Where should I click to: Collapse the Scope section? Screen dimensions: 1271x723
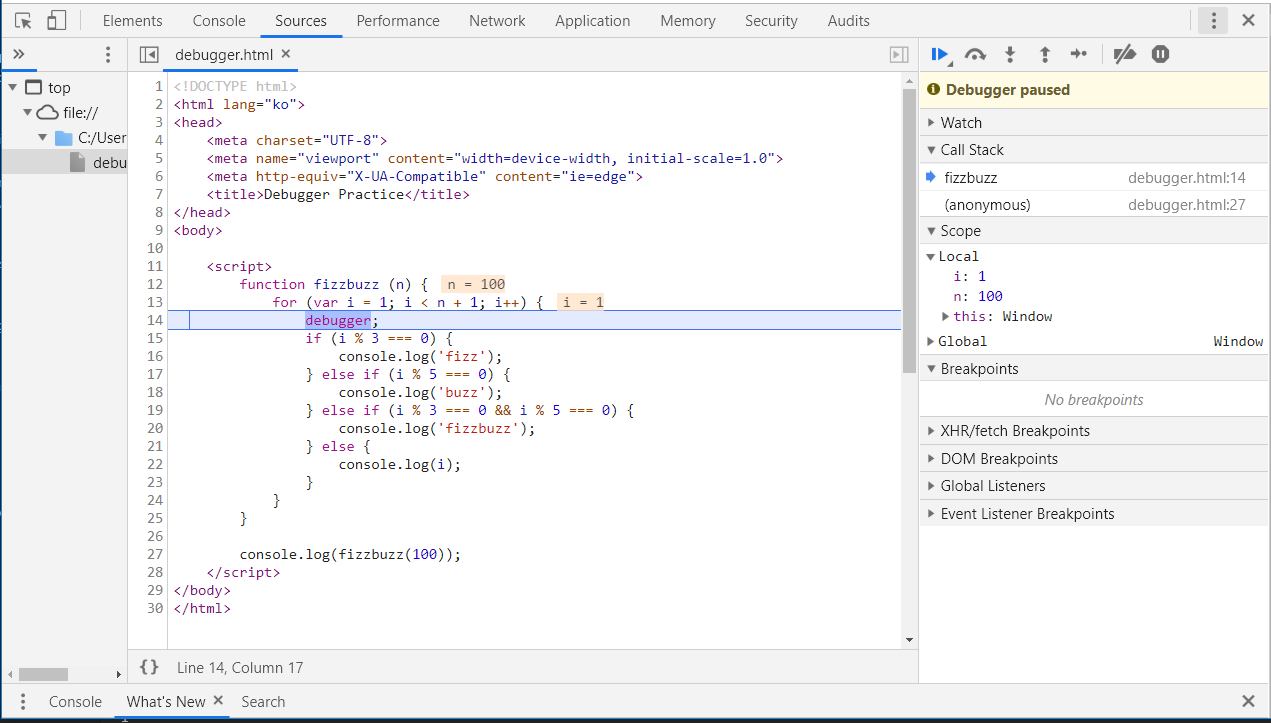tap(1094, 231)
